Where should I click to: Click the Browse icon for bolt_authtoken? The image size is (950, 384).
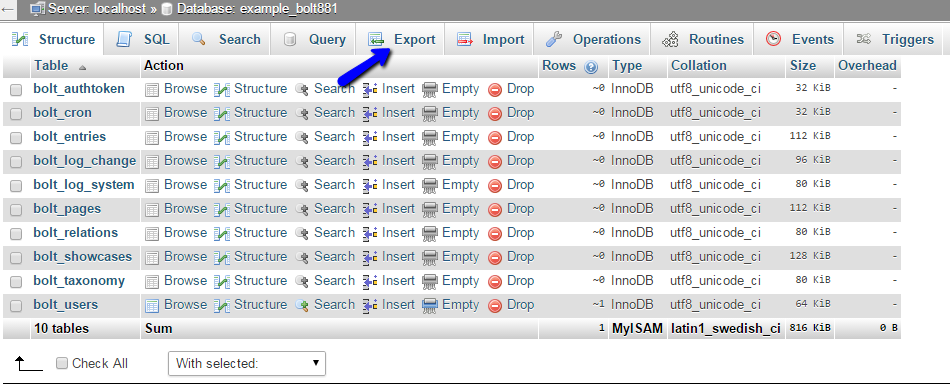coord(152,90)
